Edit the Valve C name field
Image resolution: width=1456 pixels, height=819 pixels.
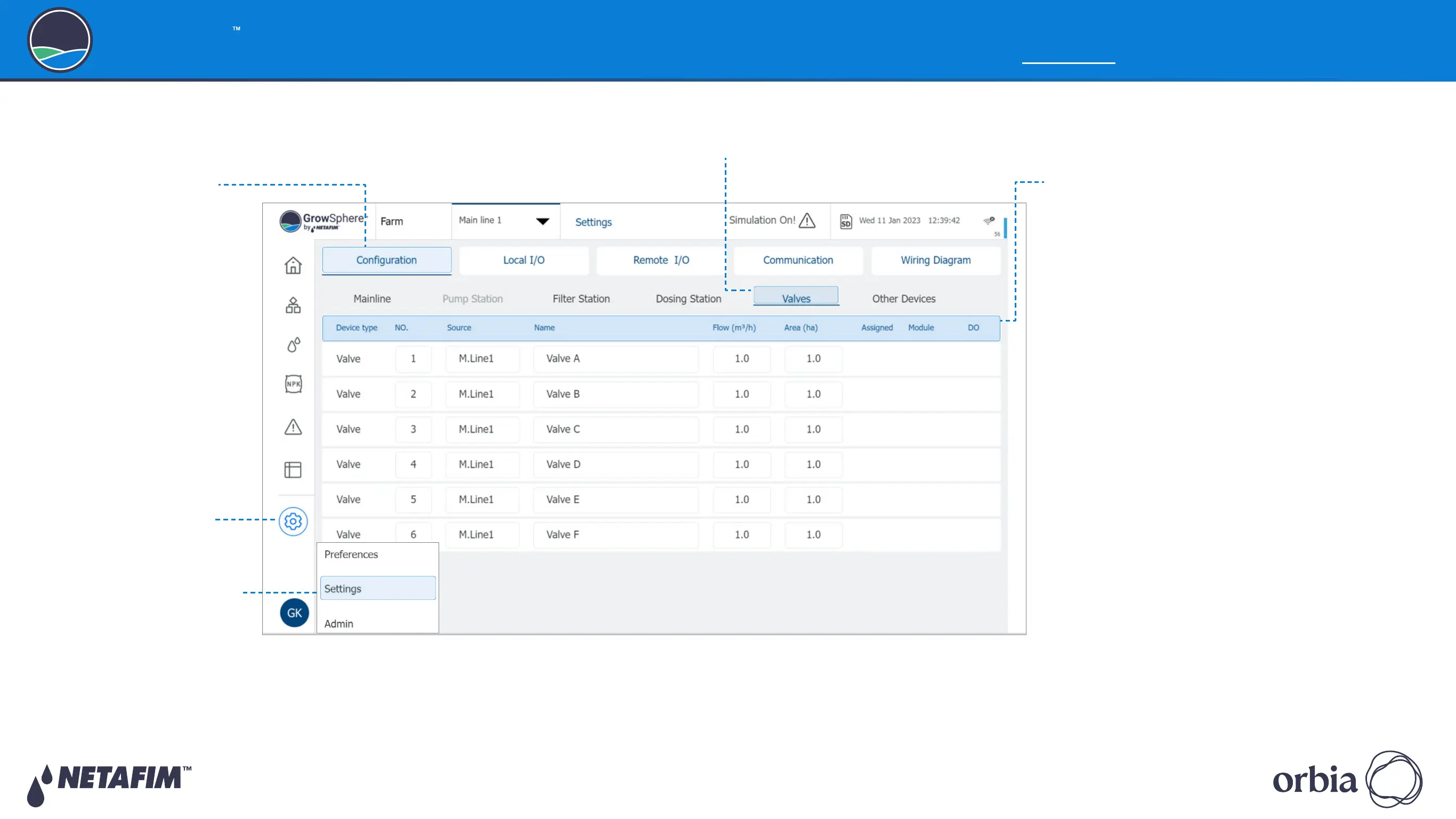[616, 429]
